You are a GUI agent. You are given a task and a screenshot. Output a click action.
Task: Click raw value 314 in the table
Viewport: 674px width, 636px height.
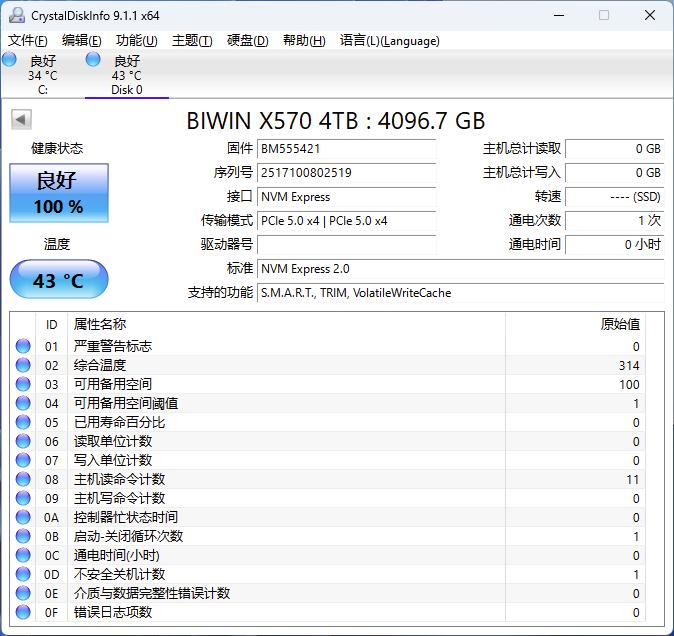629,366
